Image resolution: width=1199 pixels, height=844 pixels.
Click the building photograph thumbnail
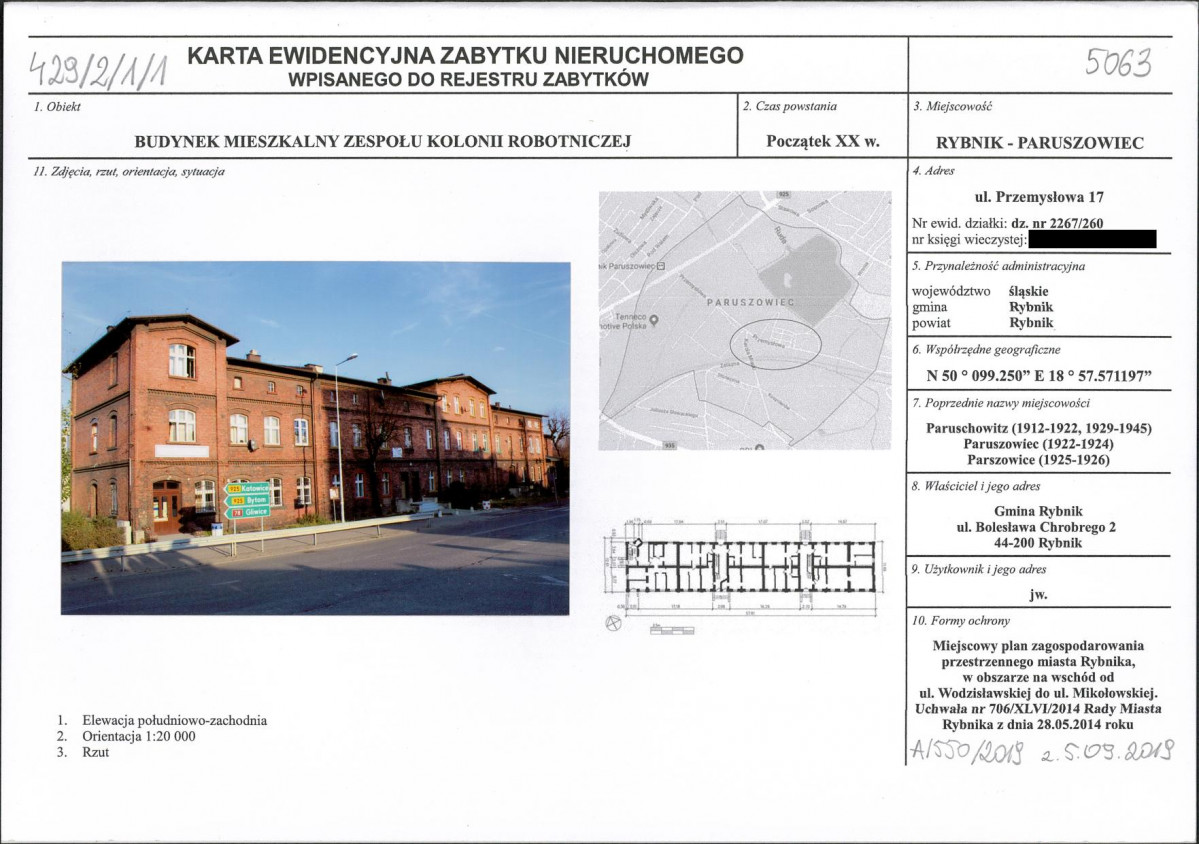[315, 438]
